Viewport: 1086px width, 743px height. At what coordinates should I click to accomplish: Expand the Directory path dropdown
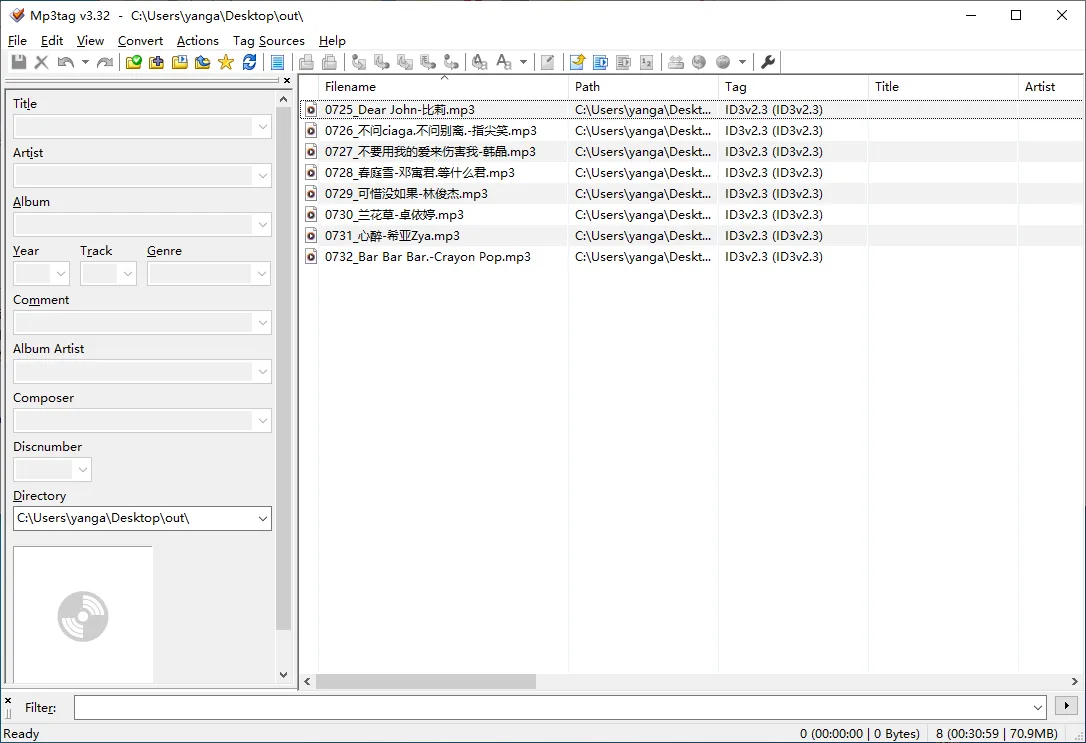262,518
